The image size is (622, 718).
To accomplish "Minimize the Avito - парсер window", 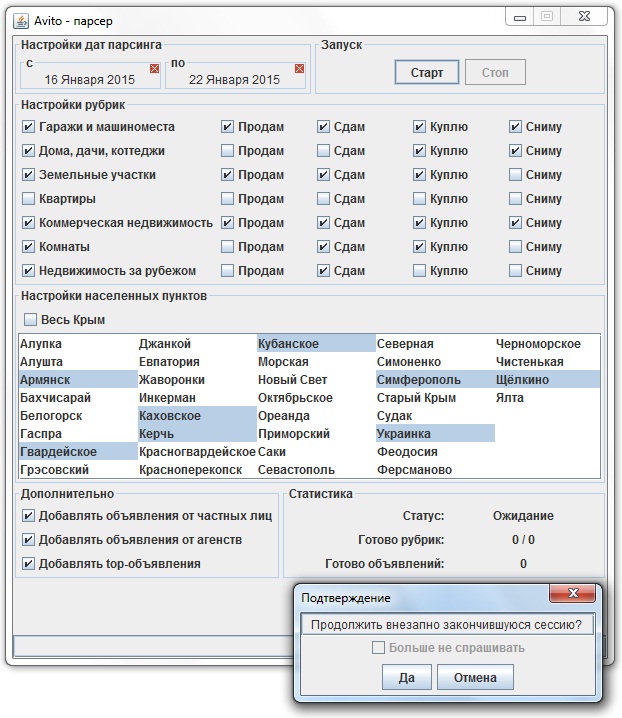I will [520, 17].
